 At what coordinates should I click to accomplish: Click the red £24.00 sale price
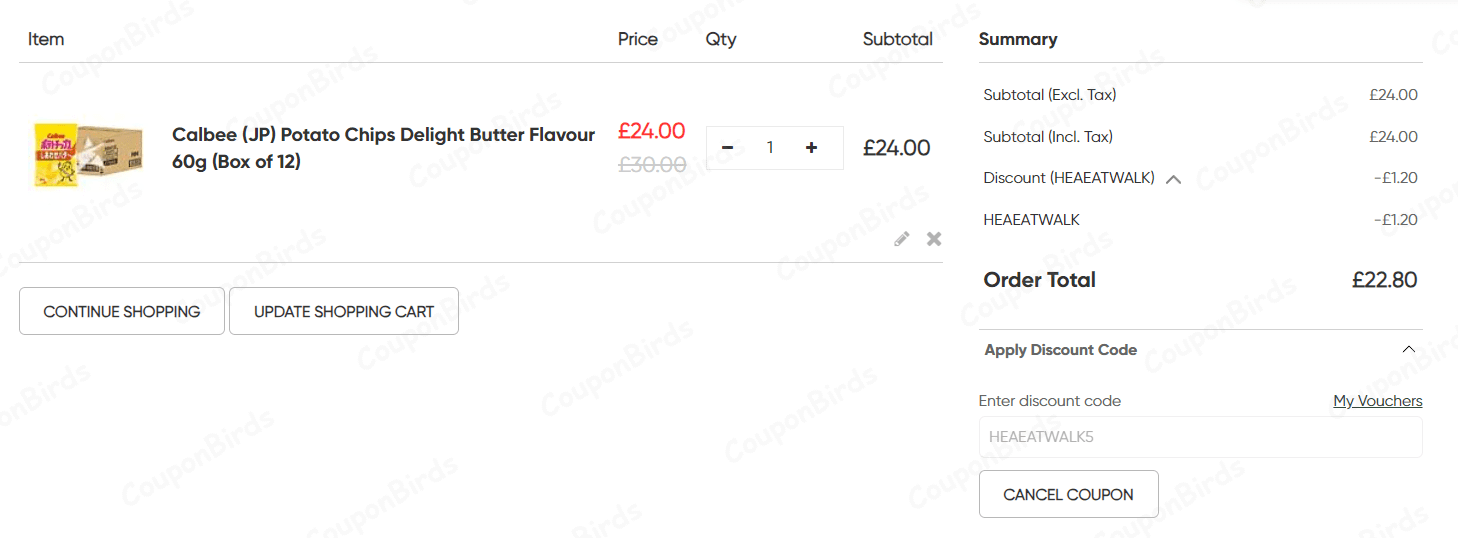(651, 131)
